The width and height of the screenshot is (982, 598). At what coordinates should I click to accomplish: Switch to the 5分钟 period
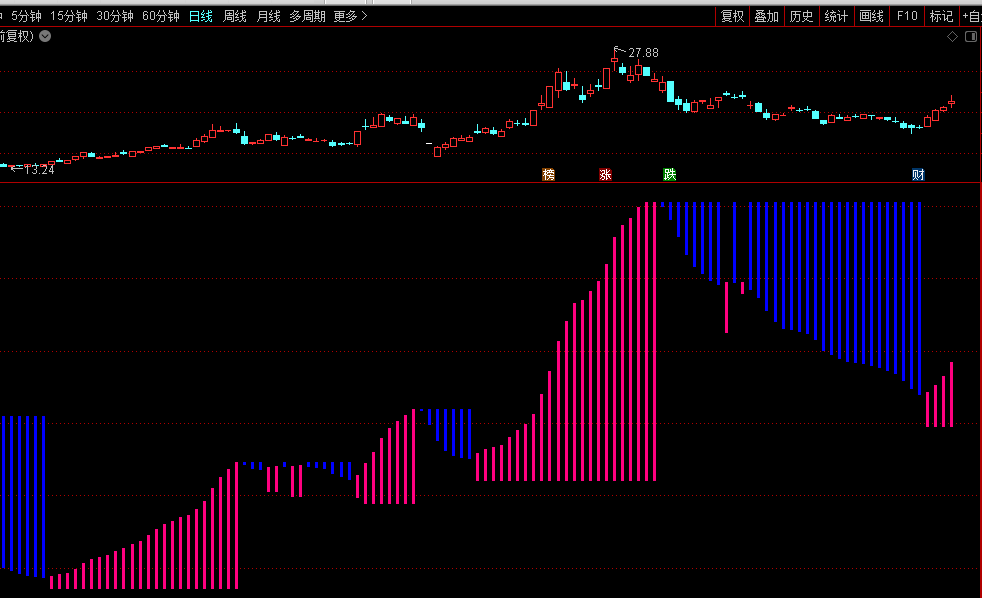[x=27, y=16]
